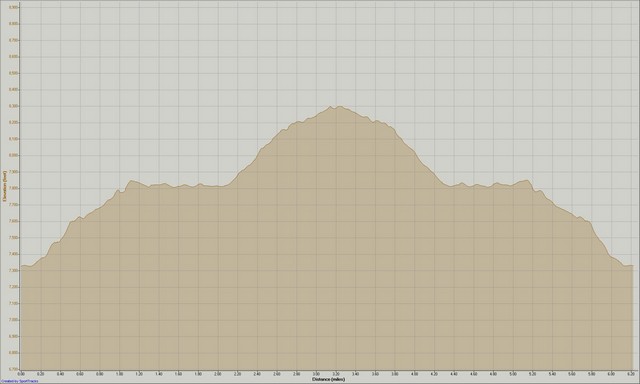The image size is (640, 384).
Task: Click the 7,000 elevation axis label
Action: tap(13, 320)
